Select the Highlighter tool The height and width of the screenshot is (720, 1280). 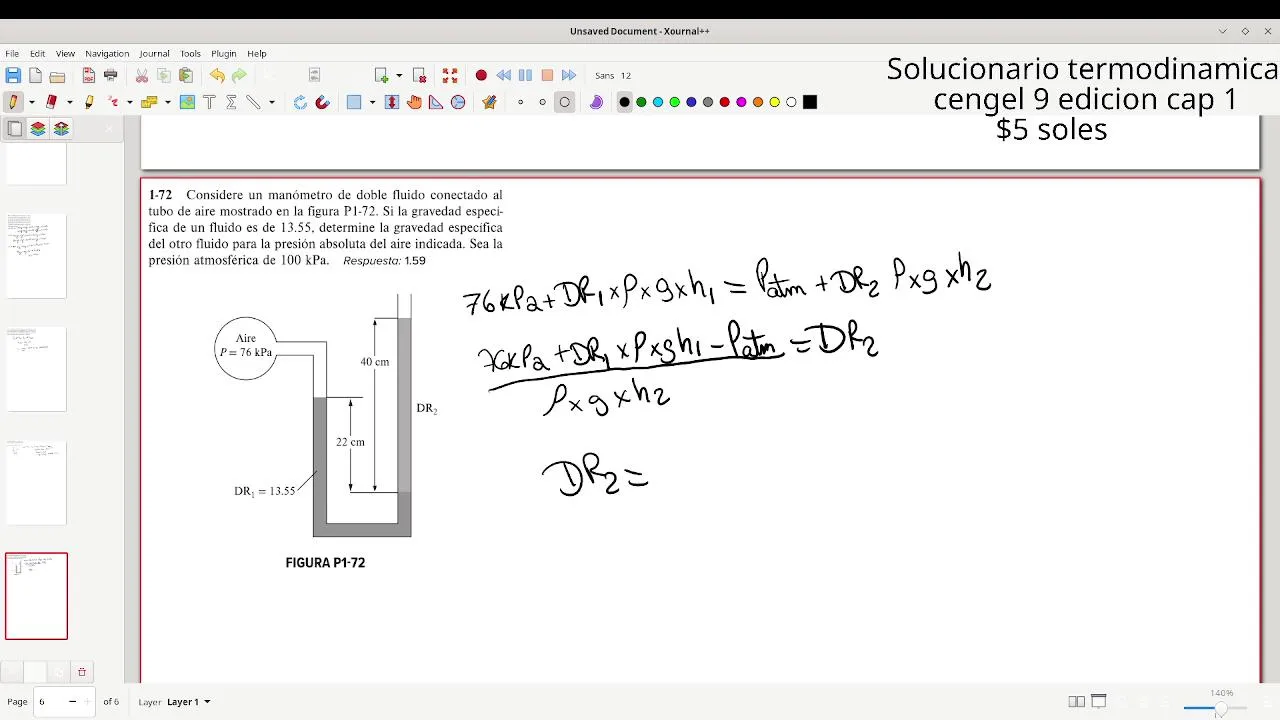[x=89, y=102]
